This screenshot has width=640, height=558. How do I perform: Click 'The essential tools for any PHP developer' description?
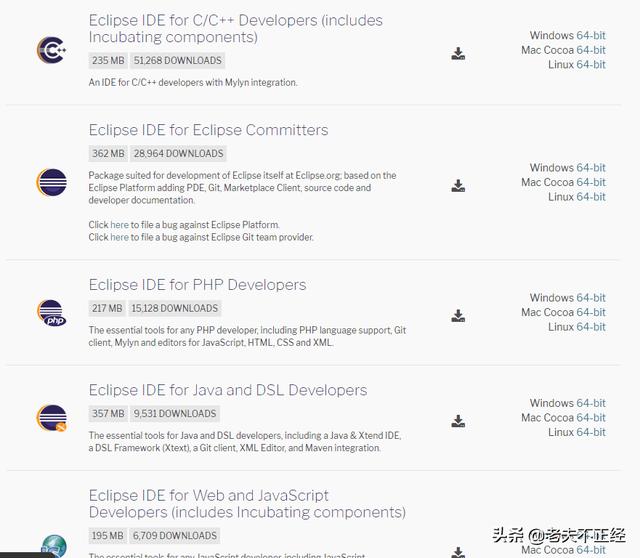(x=247, y=336)
